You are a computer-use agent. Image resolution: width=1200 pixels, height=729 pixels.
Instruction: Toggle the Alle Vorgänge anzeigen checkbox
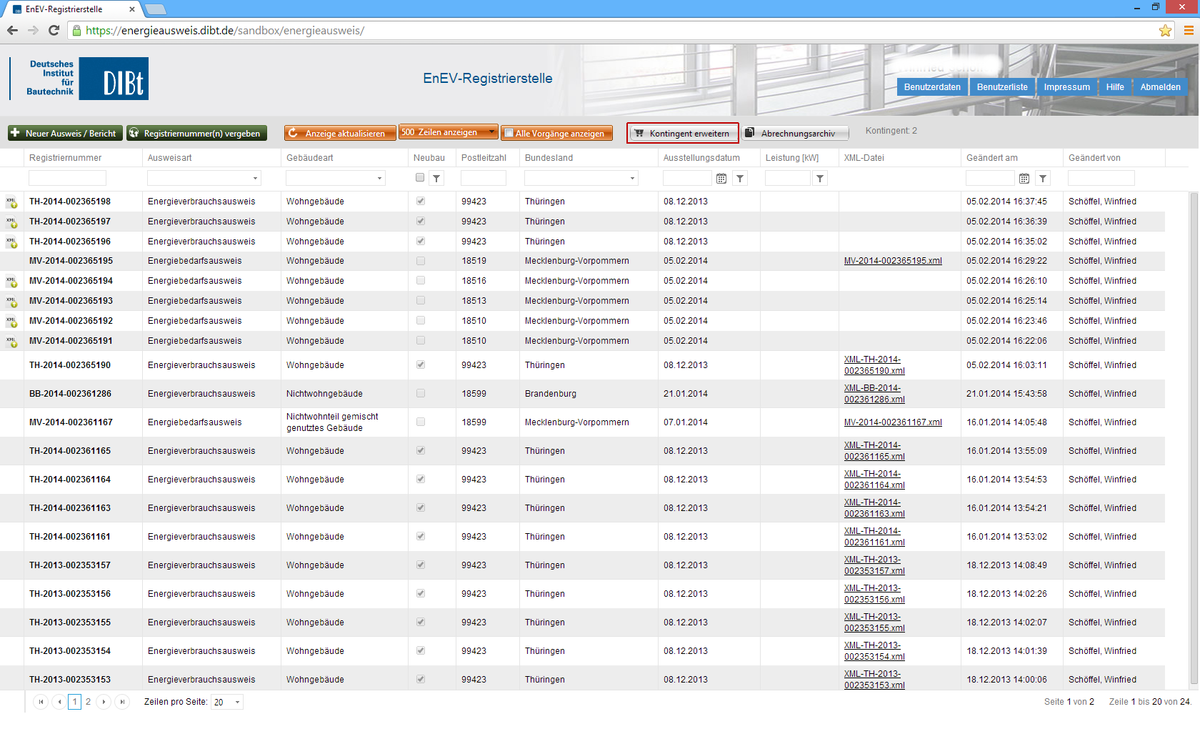click(x=508, y=133)
